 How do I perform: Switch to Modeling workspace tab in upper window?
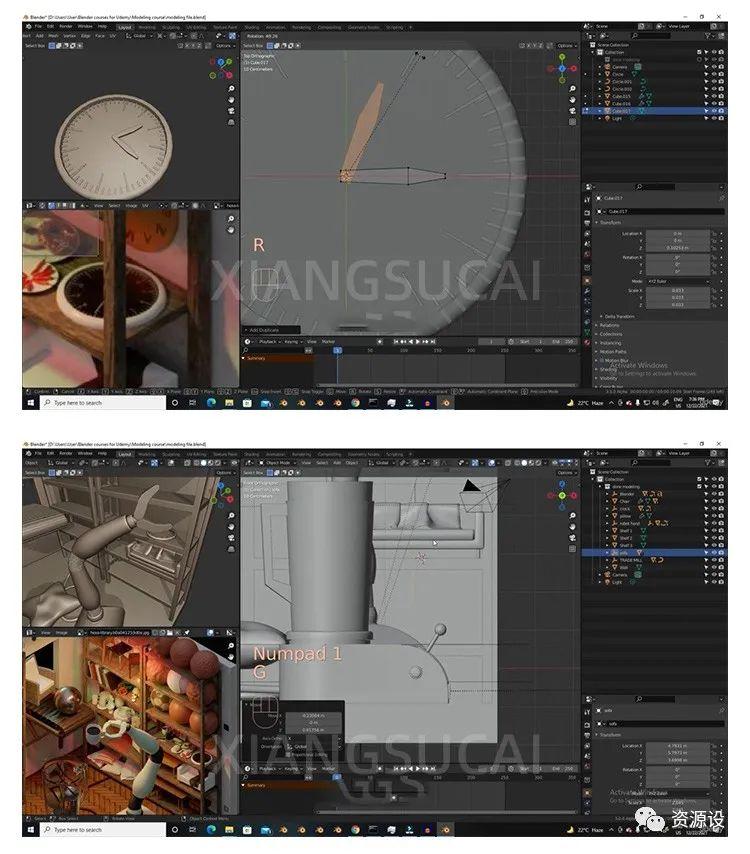tap(147, 27)
